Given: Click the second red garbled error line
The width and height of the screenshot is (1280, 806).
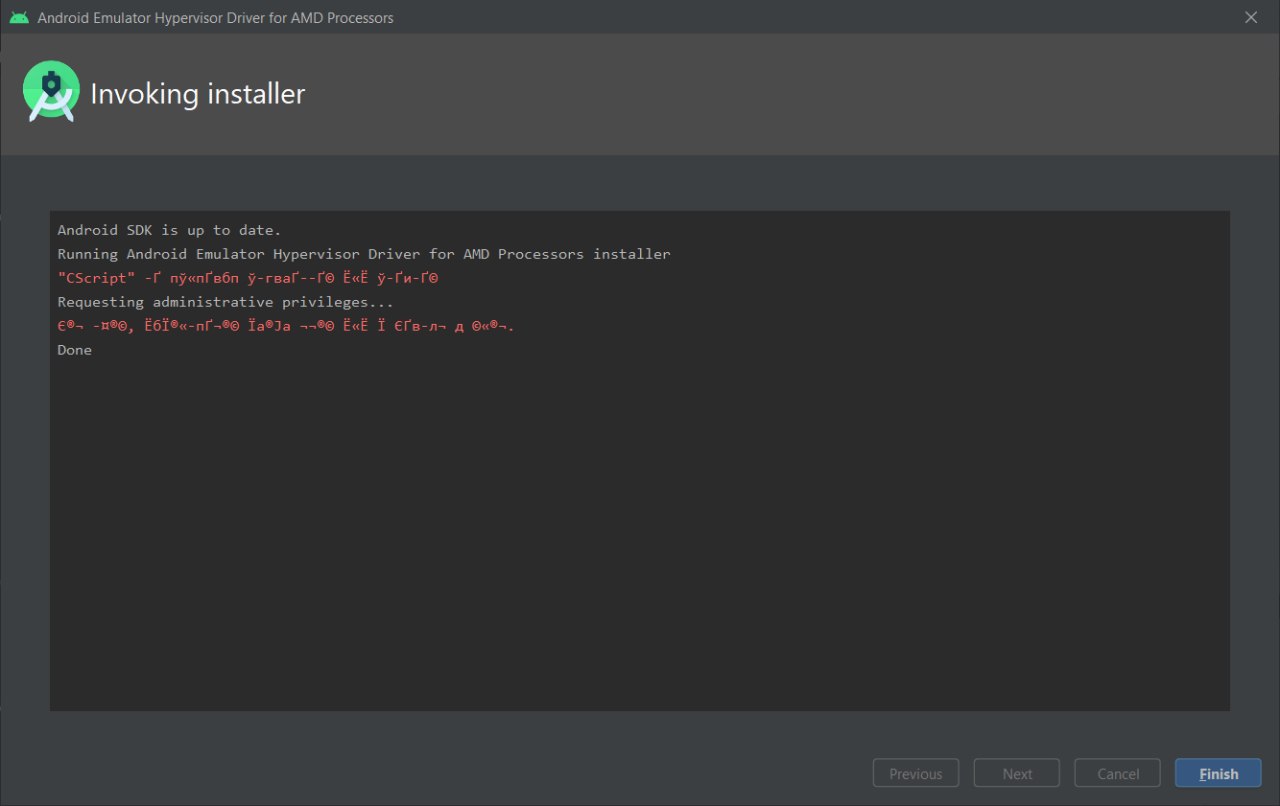Looking at the screenshot, I should coord(286,326).
